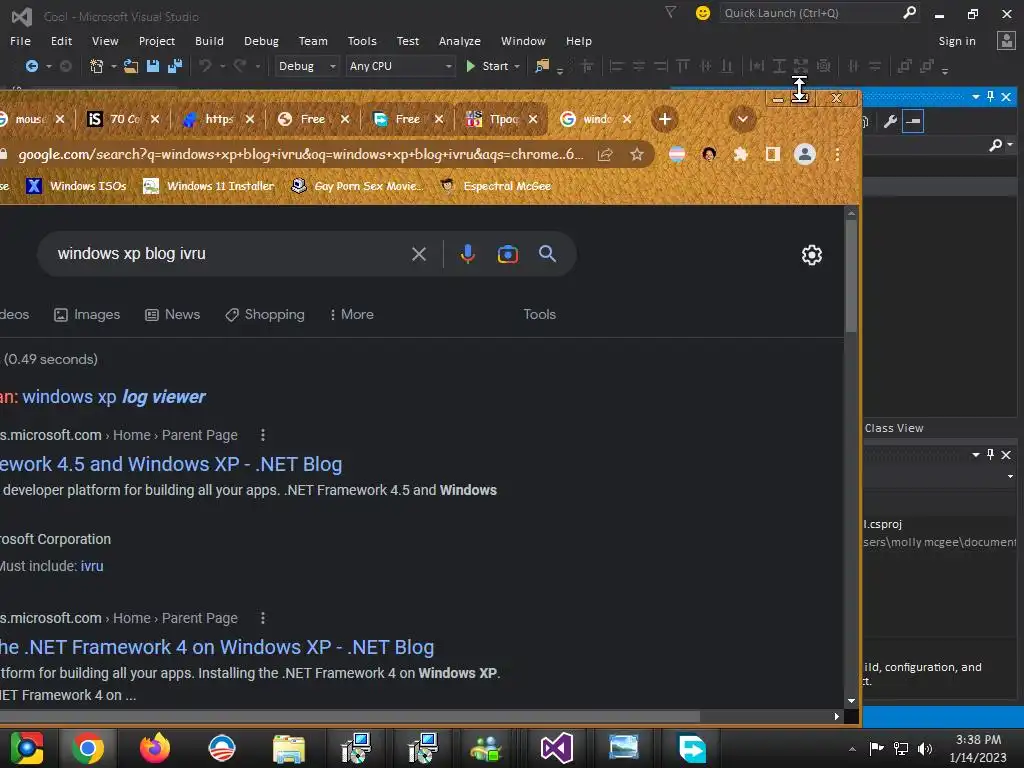Click the Chrome profile avatar icon
The height and width of the screenshot is (768, 1024).
[805, 154]
